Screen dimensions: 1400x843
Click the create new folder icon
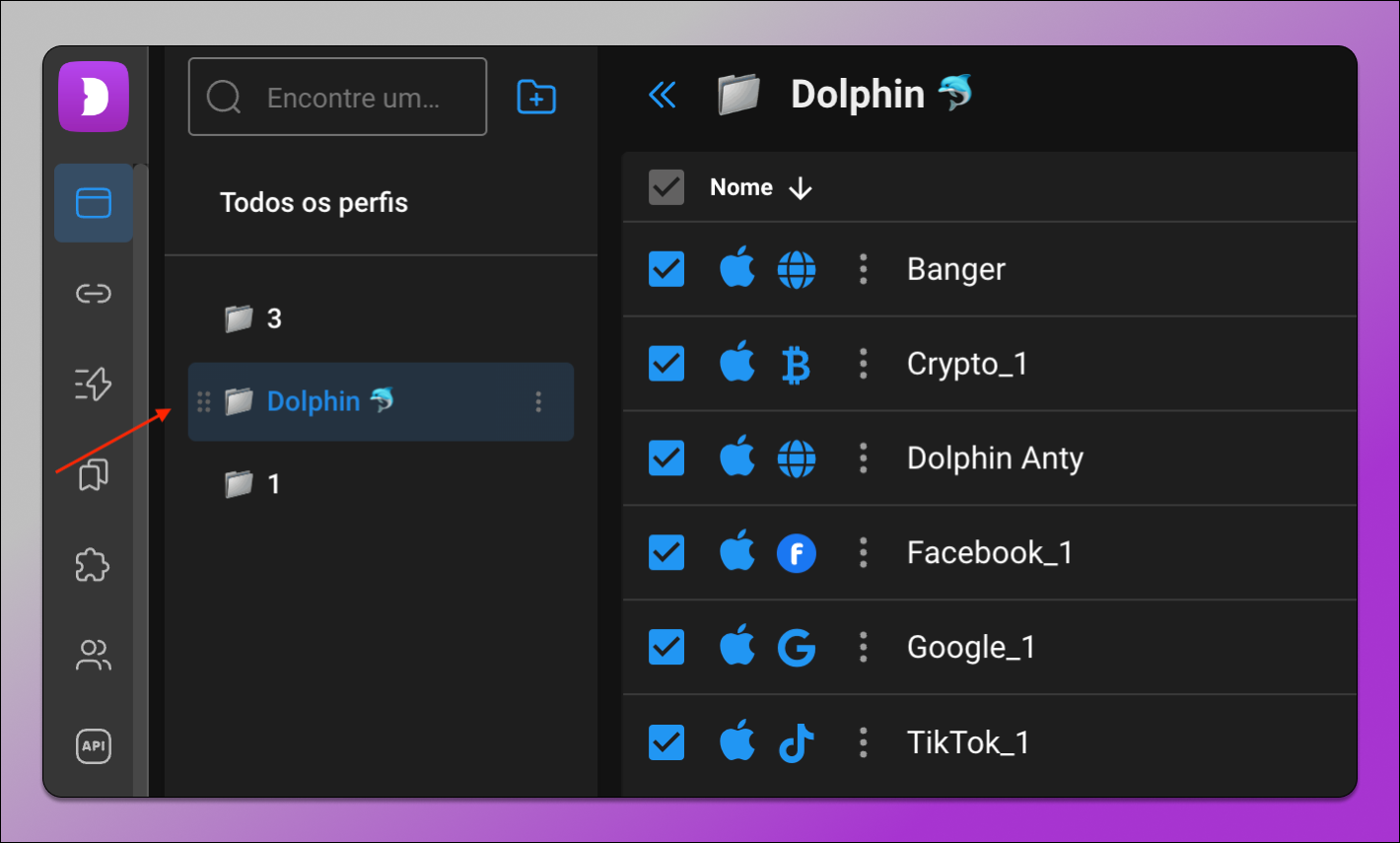point(537,97)
